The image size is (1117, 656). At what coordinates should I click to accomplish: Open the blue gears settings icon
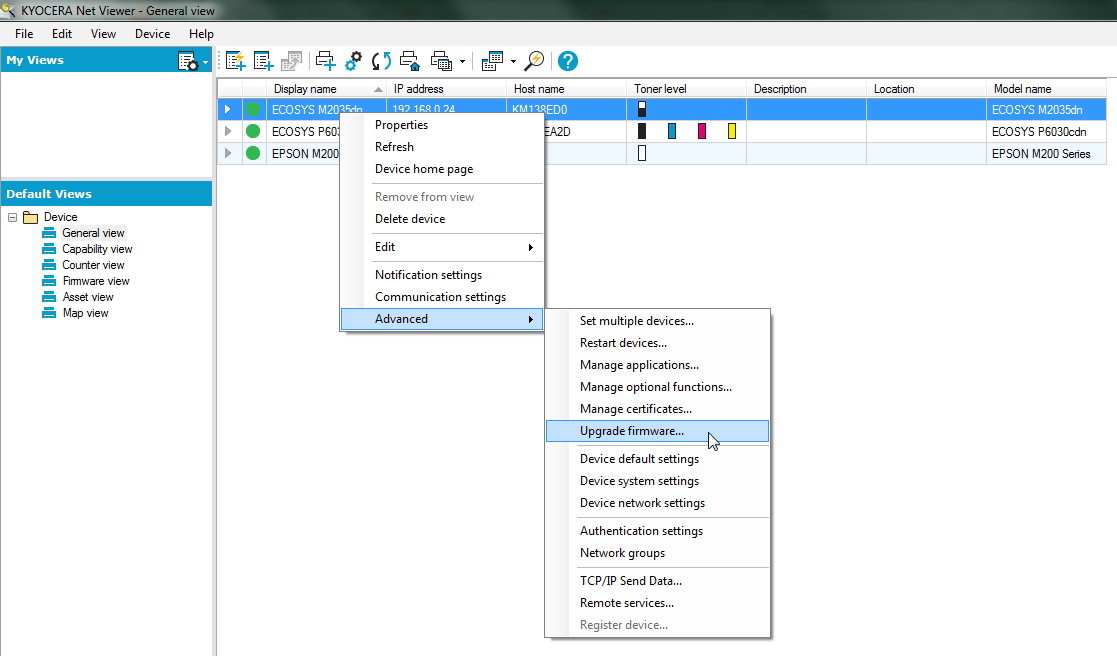[x=353, y=61]
